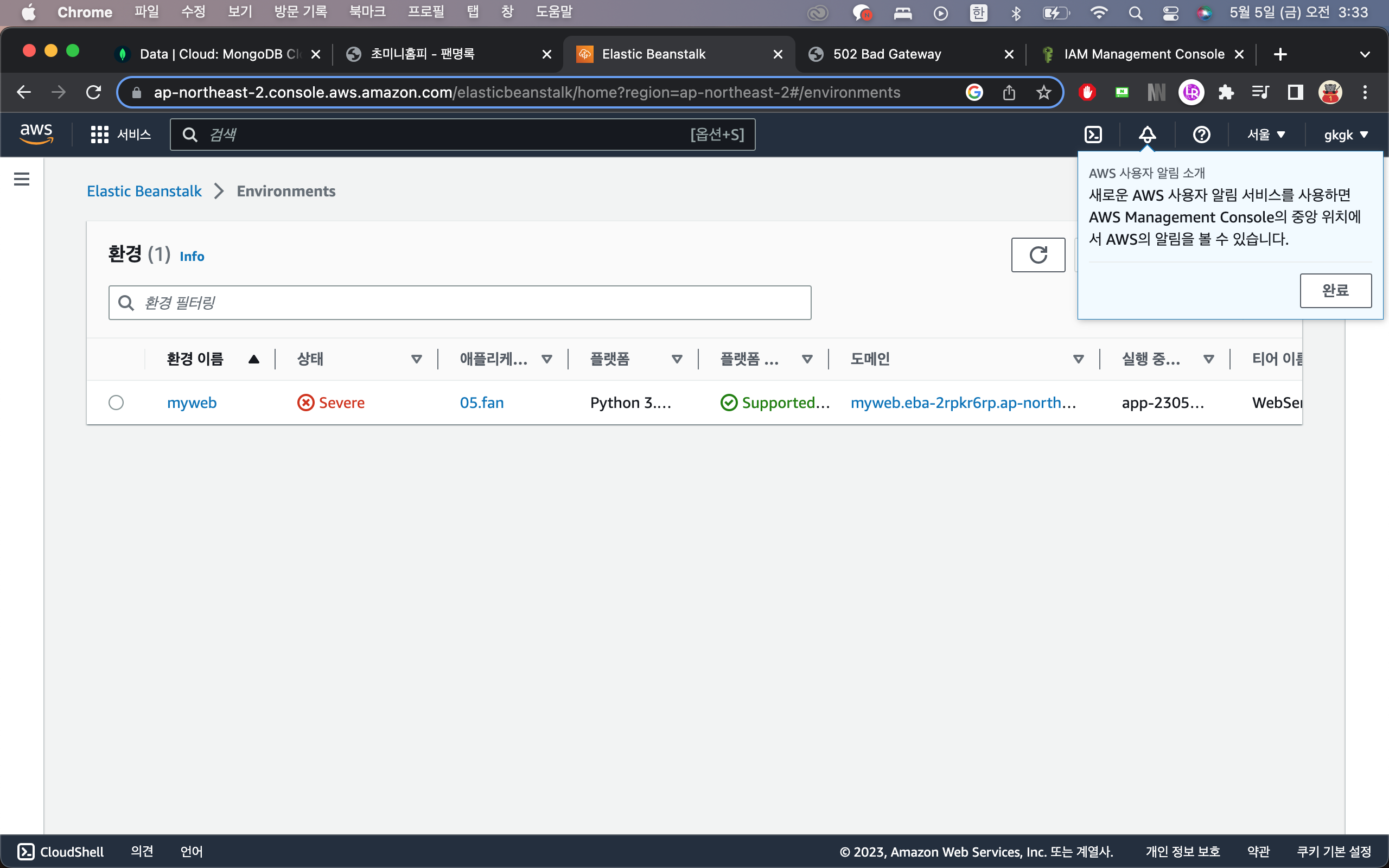This screenshot has width=1389, height=868.
Task: Focus the 환경 필터링 filter field
Action: tap(460, 303)
